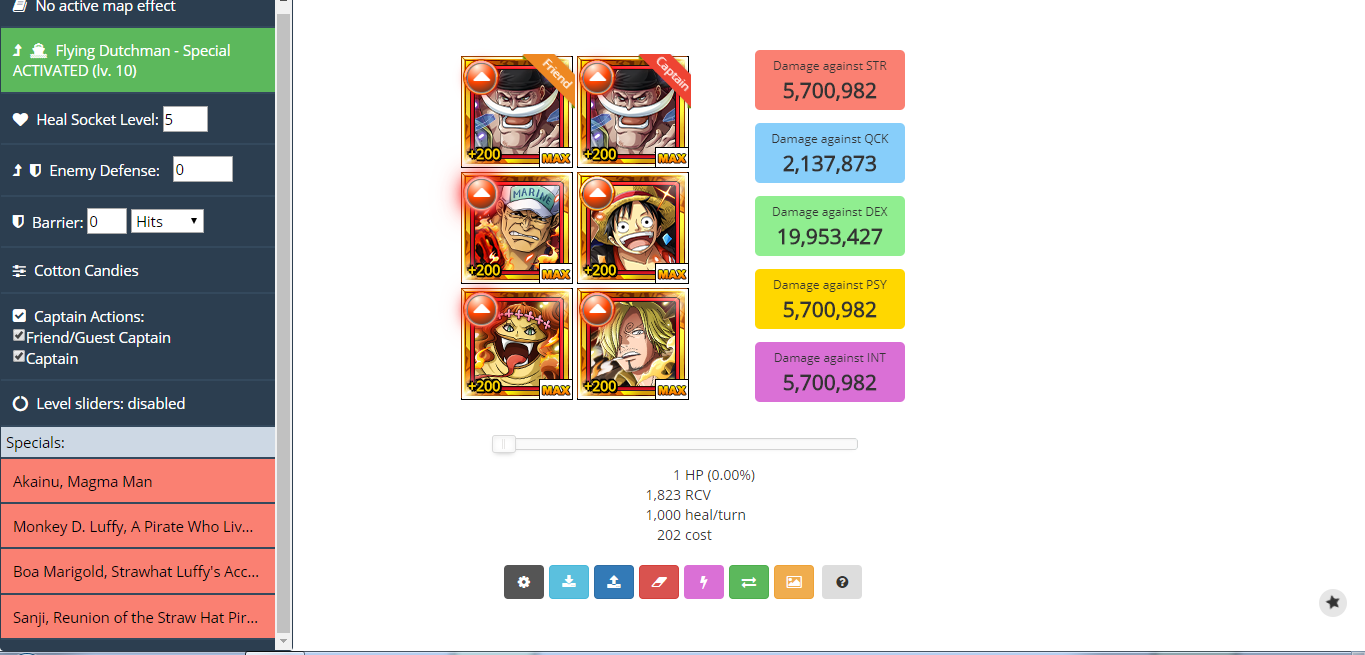Click the pink lightning bolt button

(703, 582)
